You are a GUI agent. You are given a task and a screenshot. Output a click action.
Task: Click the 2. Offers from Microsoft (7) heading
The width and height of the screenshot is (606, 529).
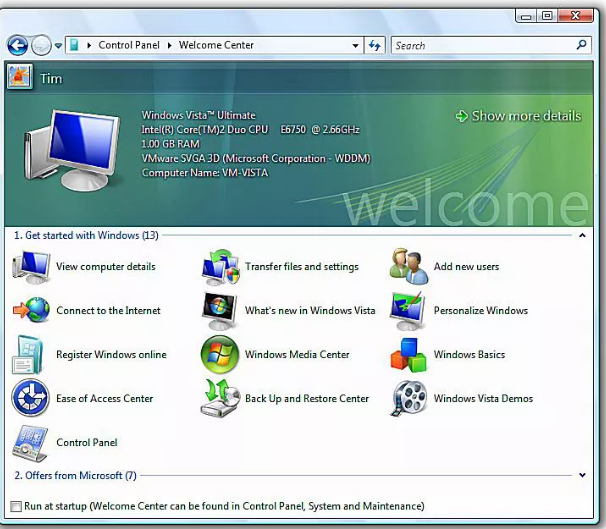pos(75,475)
